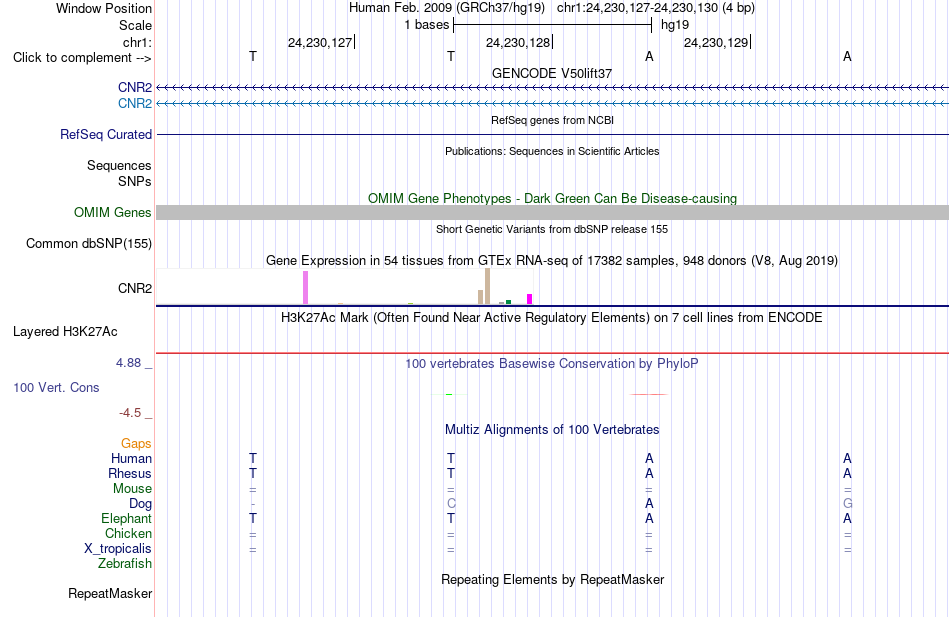Open Common dbSNP(155) track label

tap(88, 244)
